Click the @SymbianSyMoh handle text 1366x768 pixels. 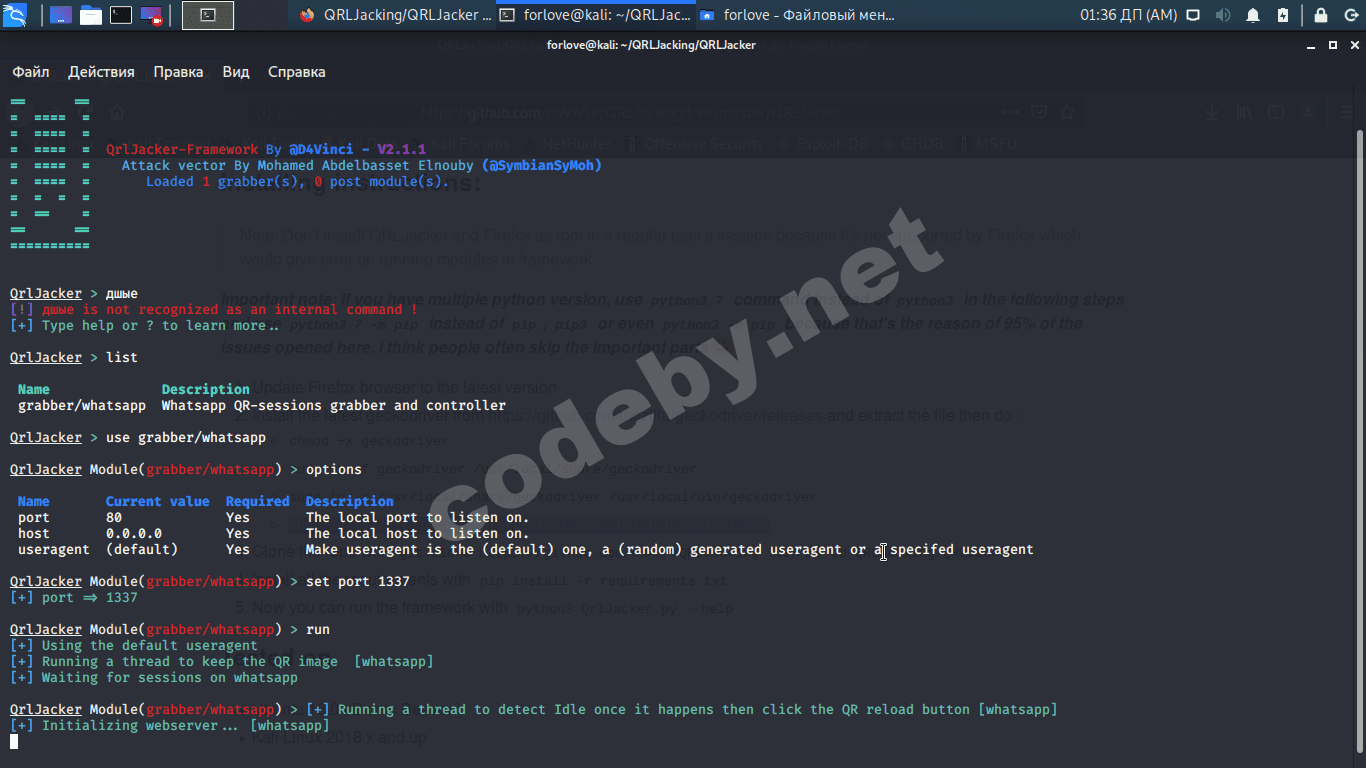pyautogui.click(x=542, y=165)
